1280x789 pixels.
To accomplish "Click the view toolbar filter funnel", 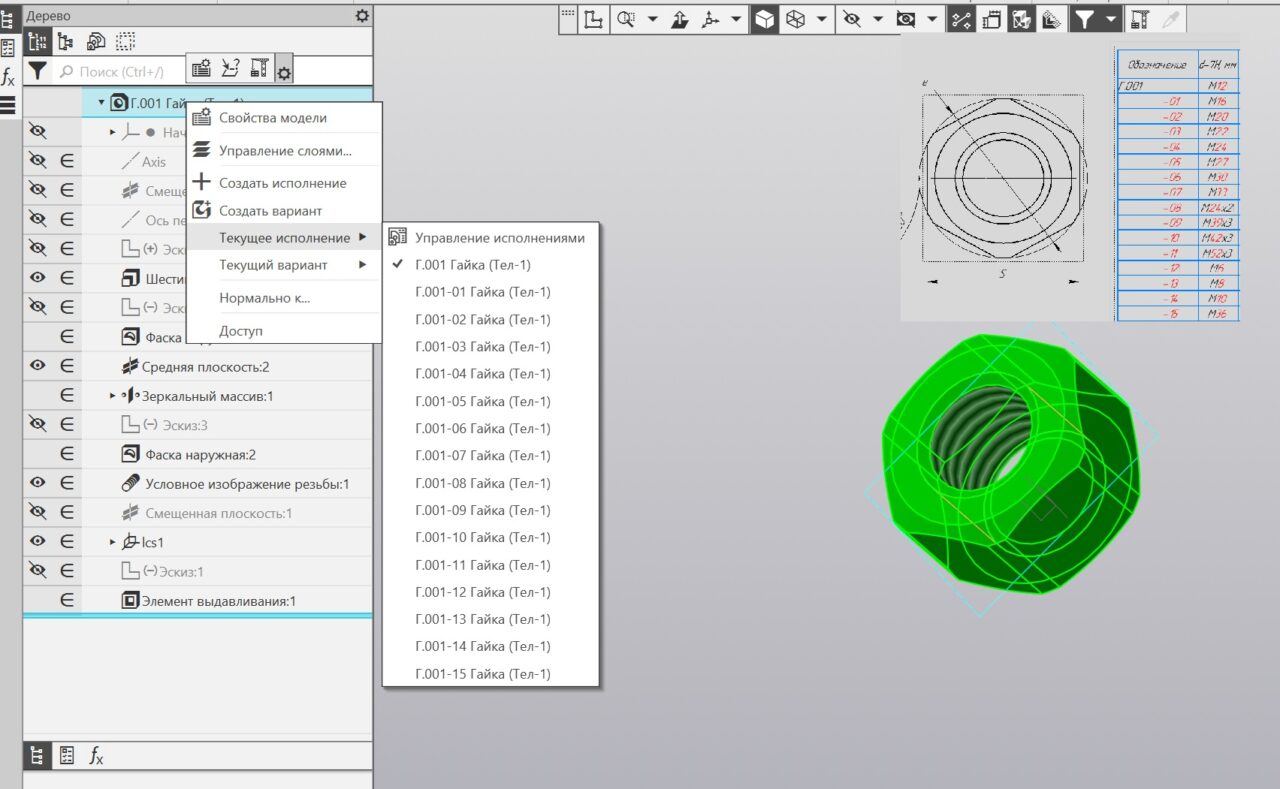I will (1084, 19).
